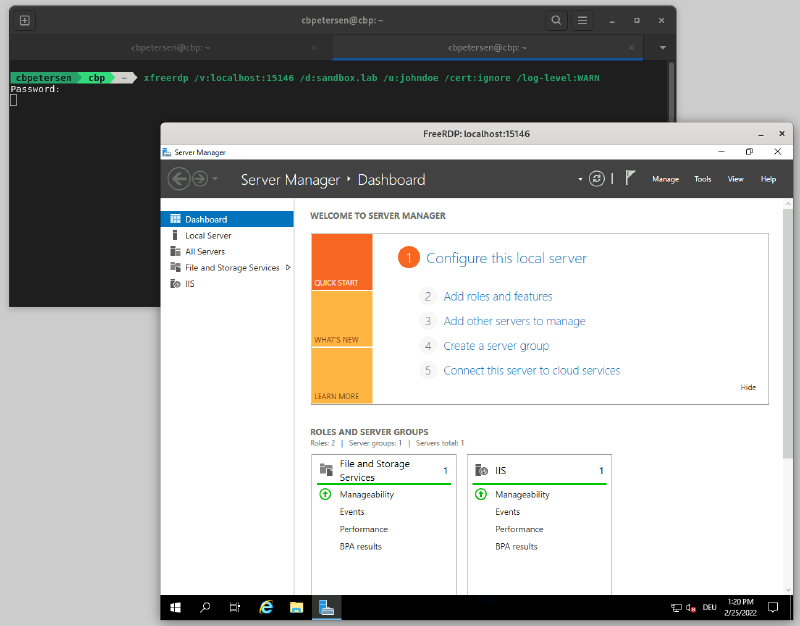Open the dropdown arrow next to refresh
Image resolution: width=800 pixels, height=626 pixels.
tap(580, 180)
